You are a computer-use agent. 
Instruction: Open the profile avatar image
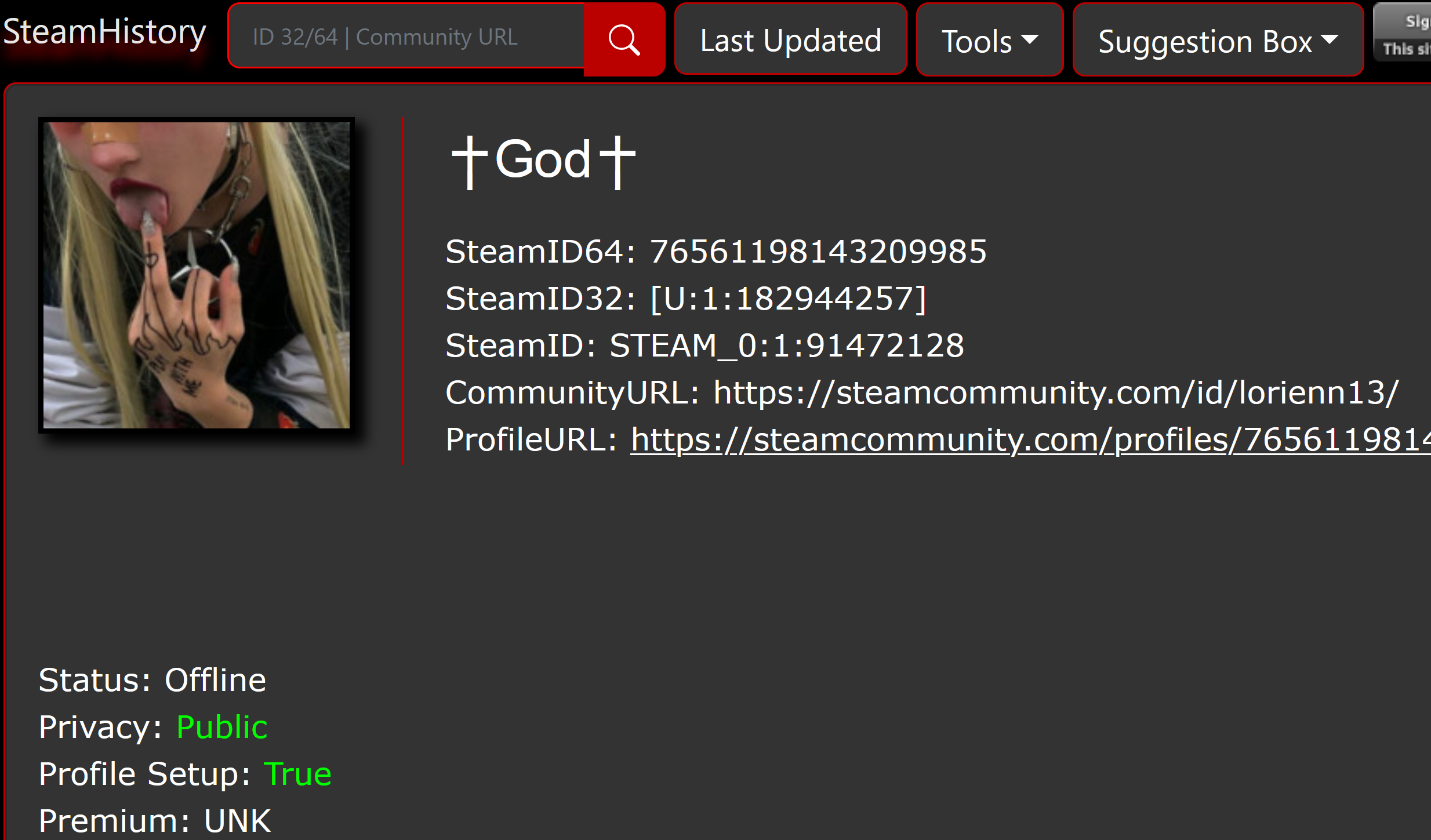(197, 275)
